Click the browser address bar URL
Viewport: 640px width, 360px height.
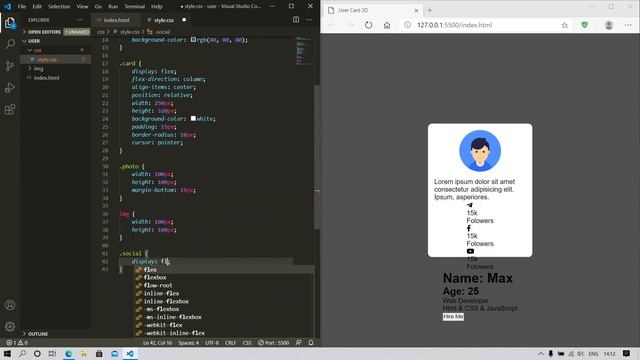(x=454, y=25)
